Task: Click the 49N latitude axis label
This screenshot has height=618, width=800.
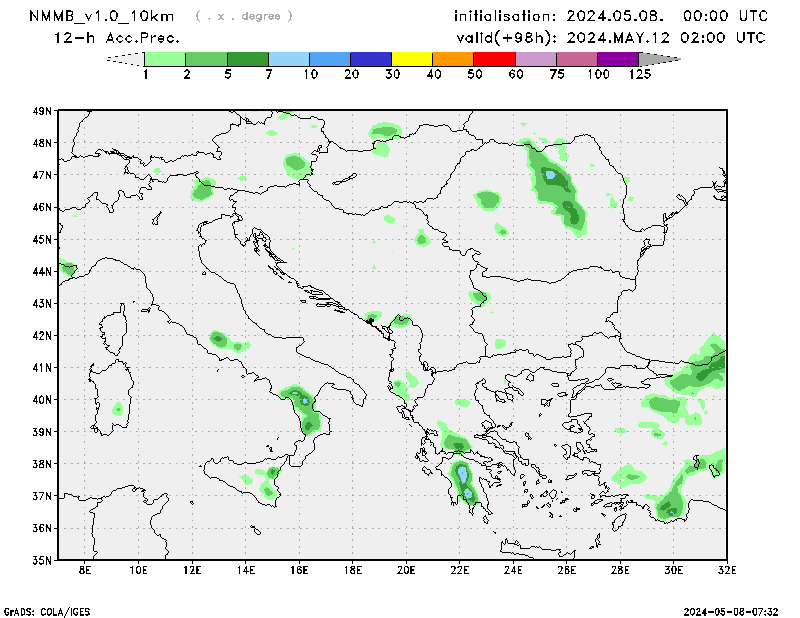Action: (x=42, y=111)
